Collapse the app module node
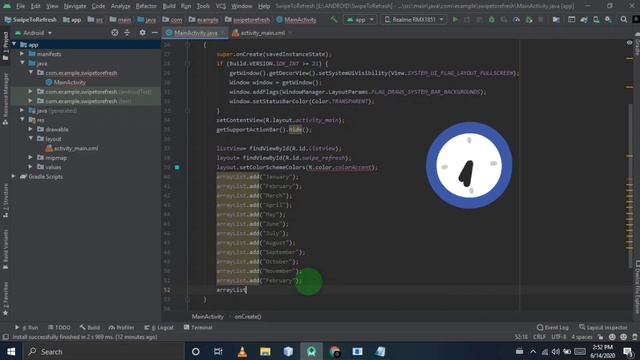Image resolution: width=640 pixels, height=360 pixels. 14,44
